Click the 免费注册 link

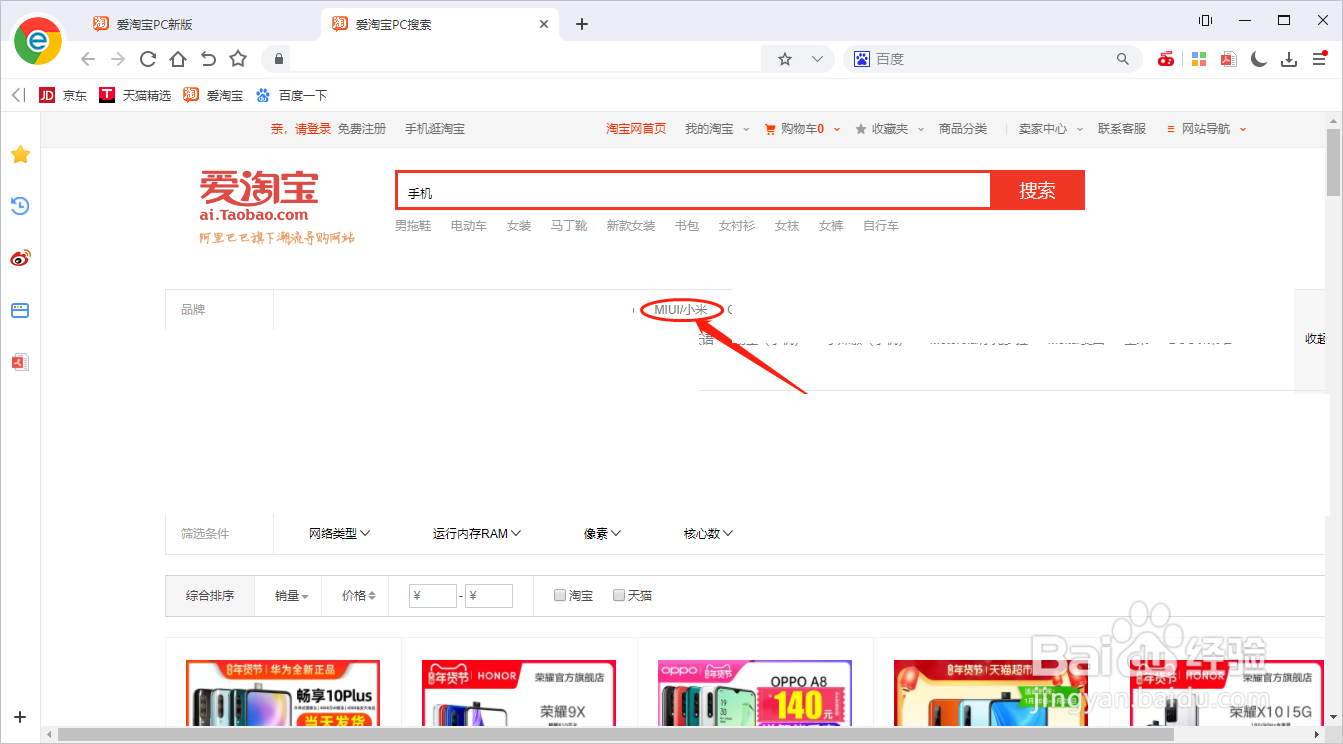(361, 129)
